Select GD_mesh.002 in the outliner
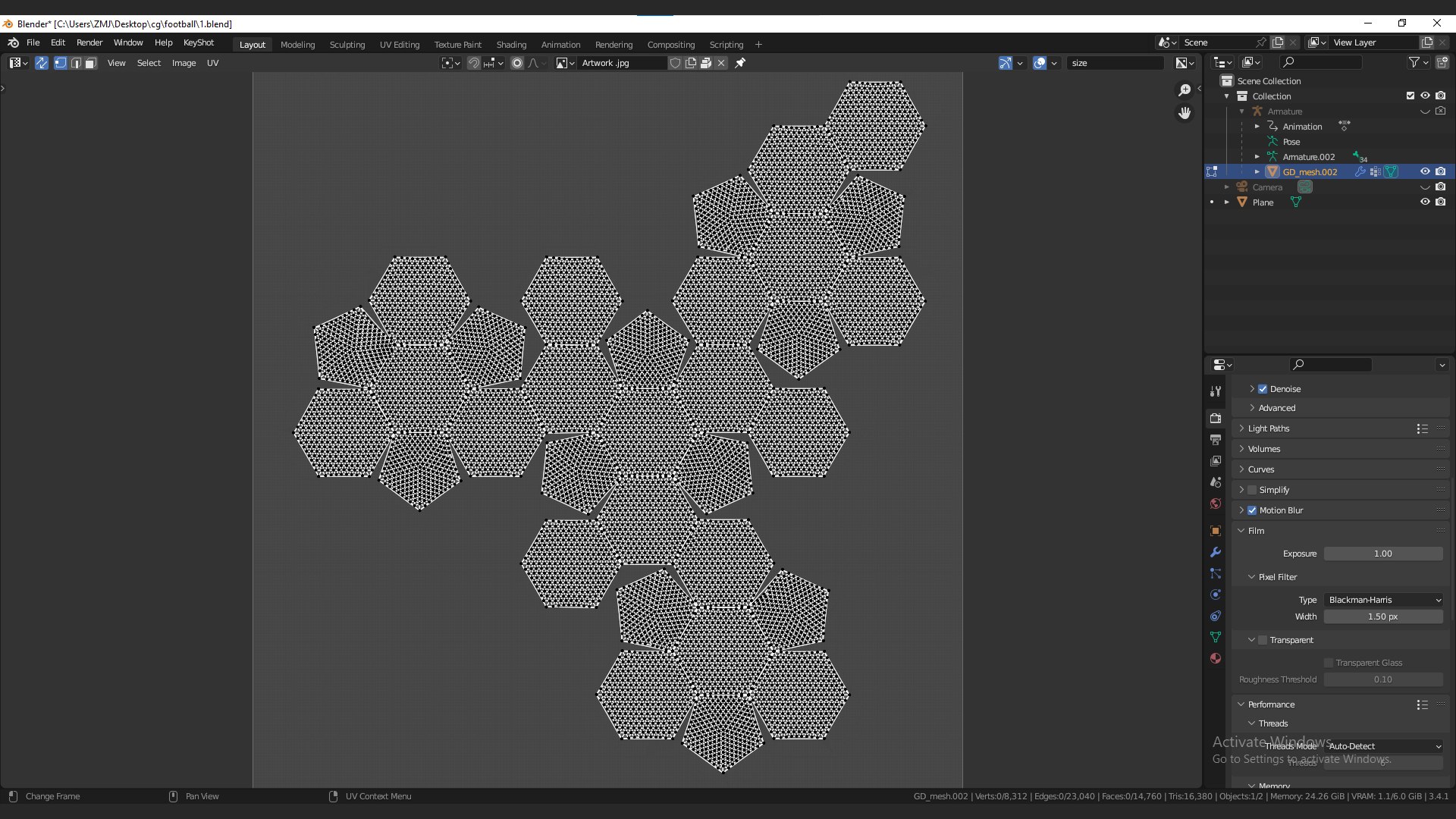The width and height of the screenshot is (1456, 819). pos(1310,172)
